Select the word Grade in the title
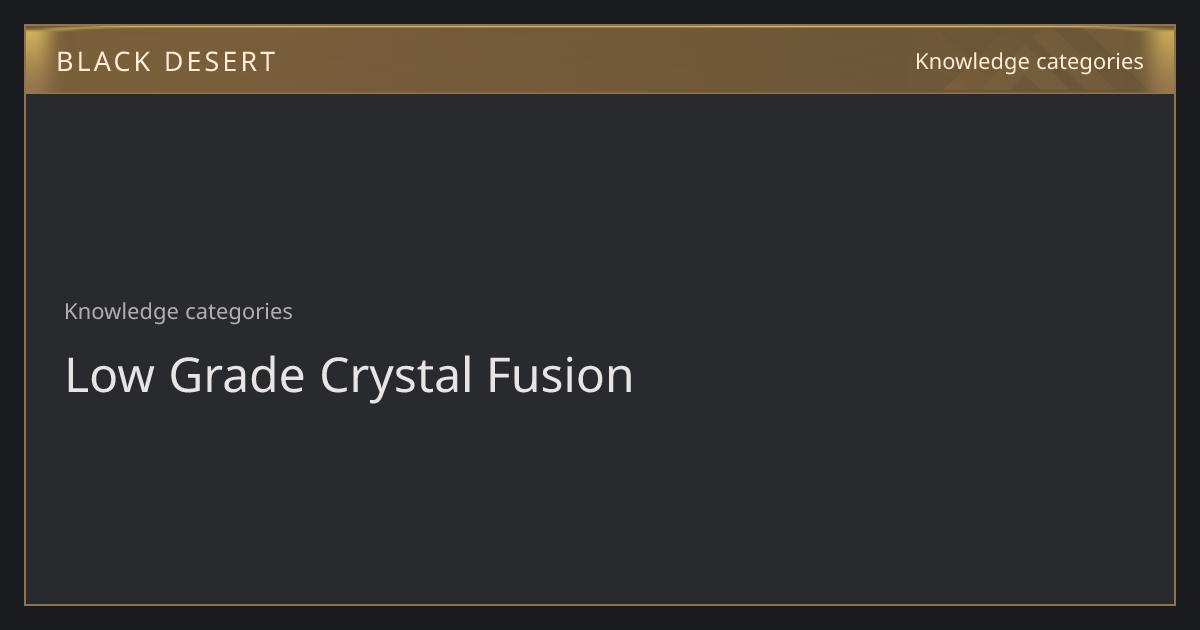Screen dimensions: 1200x630 pos(237,376)
